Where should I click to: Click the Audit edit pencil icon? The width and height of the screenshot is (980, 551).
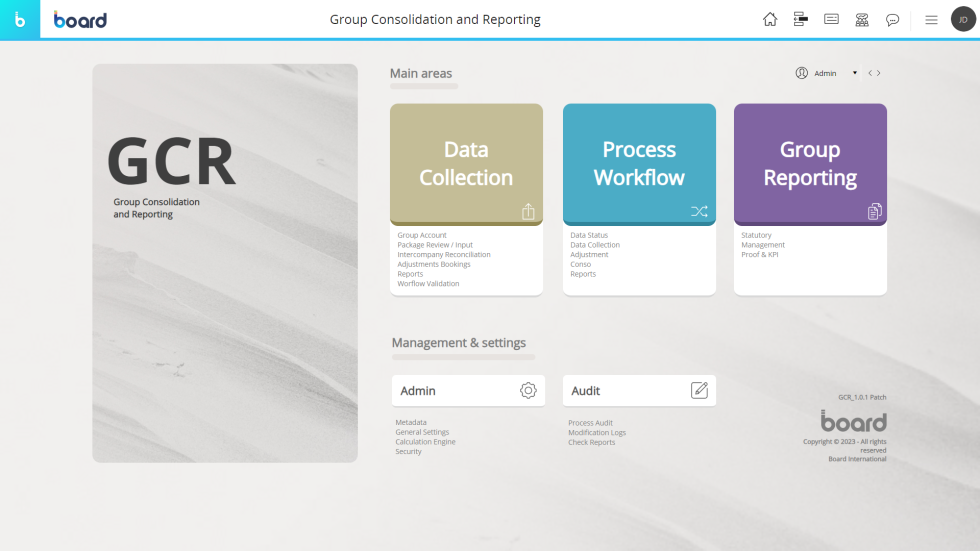click(699, 391)
